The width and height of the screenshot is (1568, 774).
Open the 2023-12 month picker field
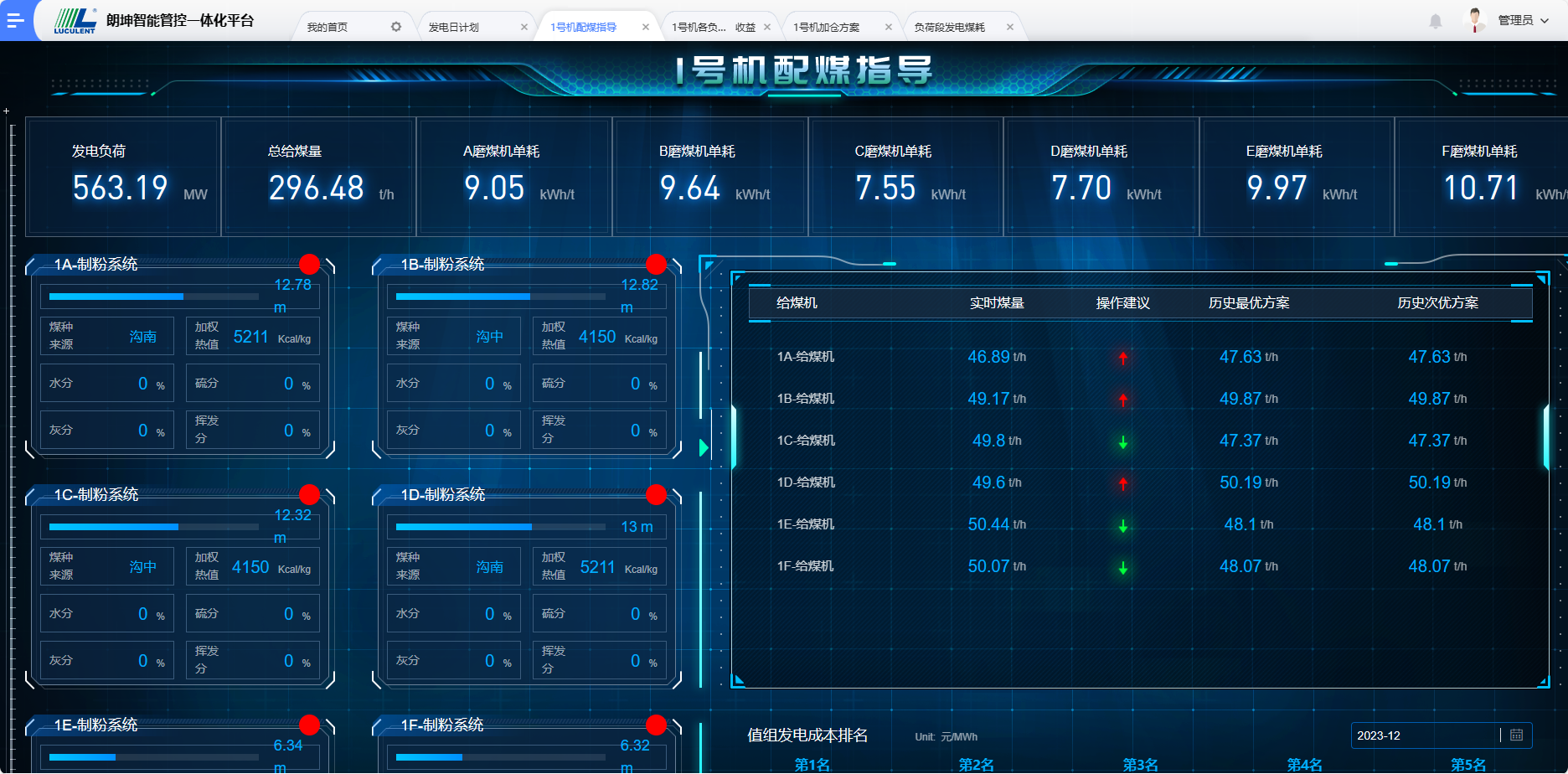1424,735
